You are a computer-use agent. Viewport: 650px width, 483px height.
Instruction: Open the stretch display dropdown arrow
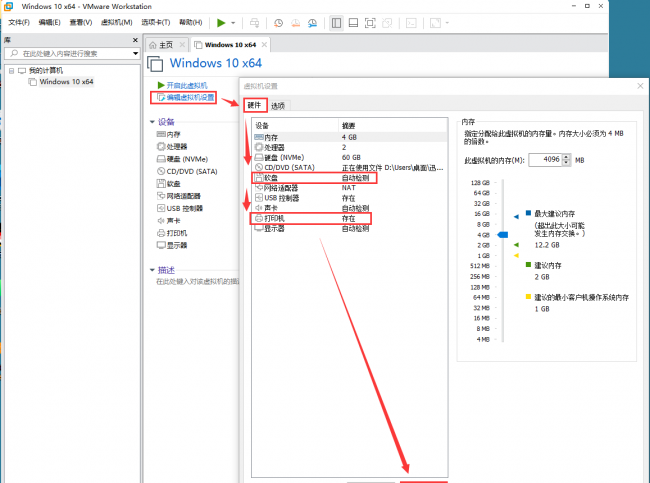[x=447, y=23]
